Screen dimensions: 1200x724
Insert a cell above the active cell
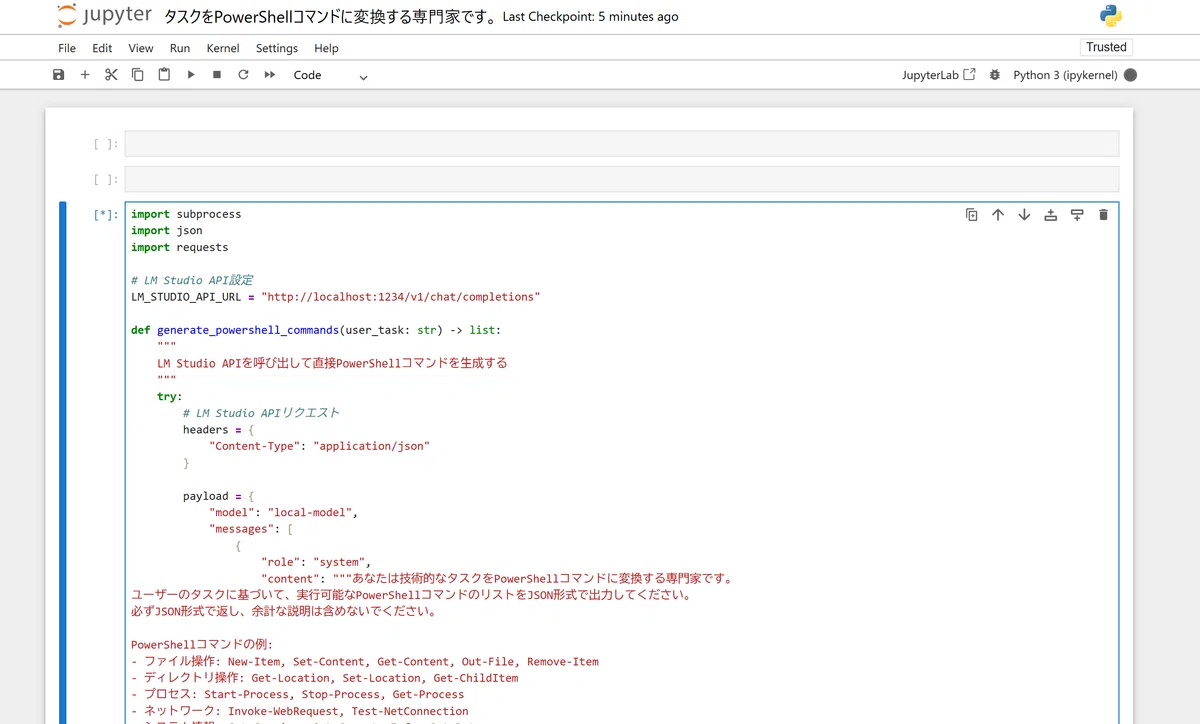(x=1051, y=214)
